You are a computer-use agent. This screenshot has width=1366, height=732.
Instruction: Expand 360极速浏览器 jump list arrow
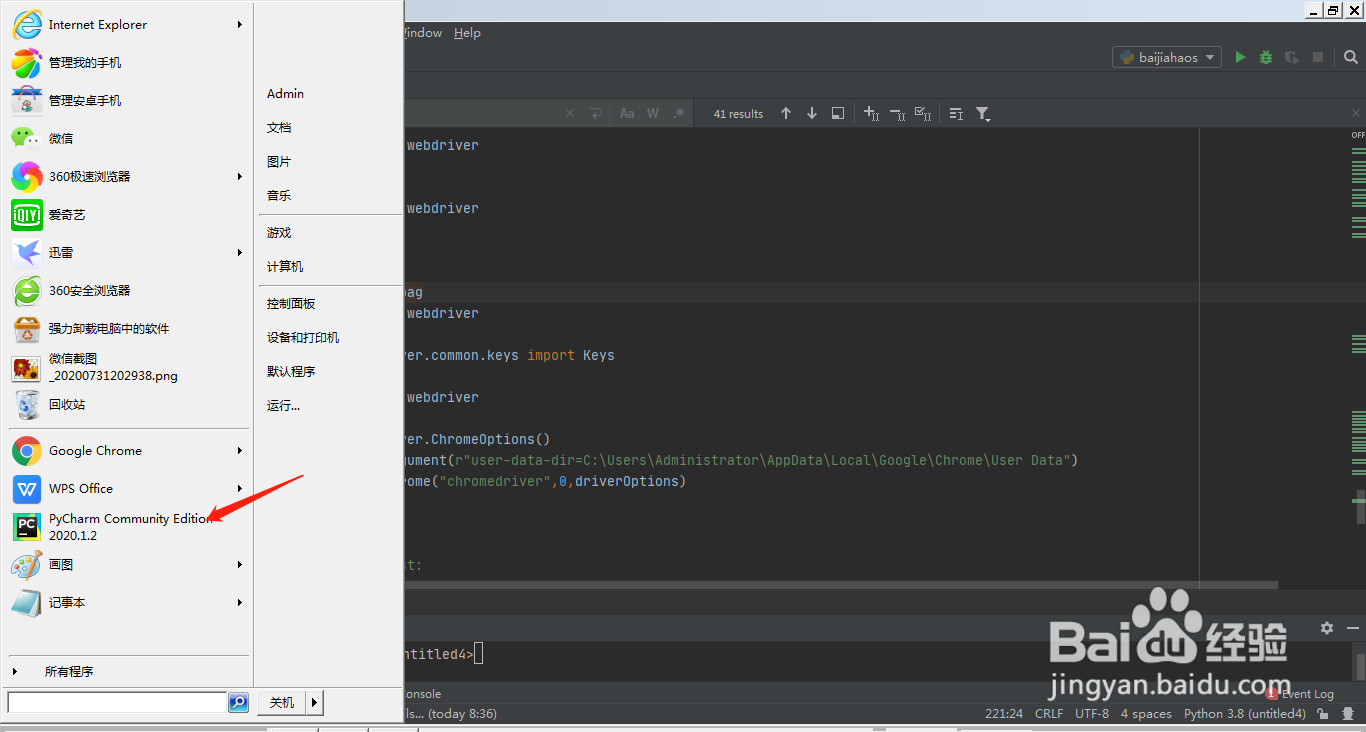(x=240, y=176)
